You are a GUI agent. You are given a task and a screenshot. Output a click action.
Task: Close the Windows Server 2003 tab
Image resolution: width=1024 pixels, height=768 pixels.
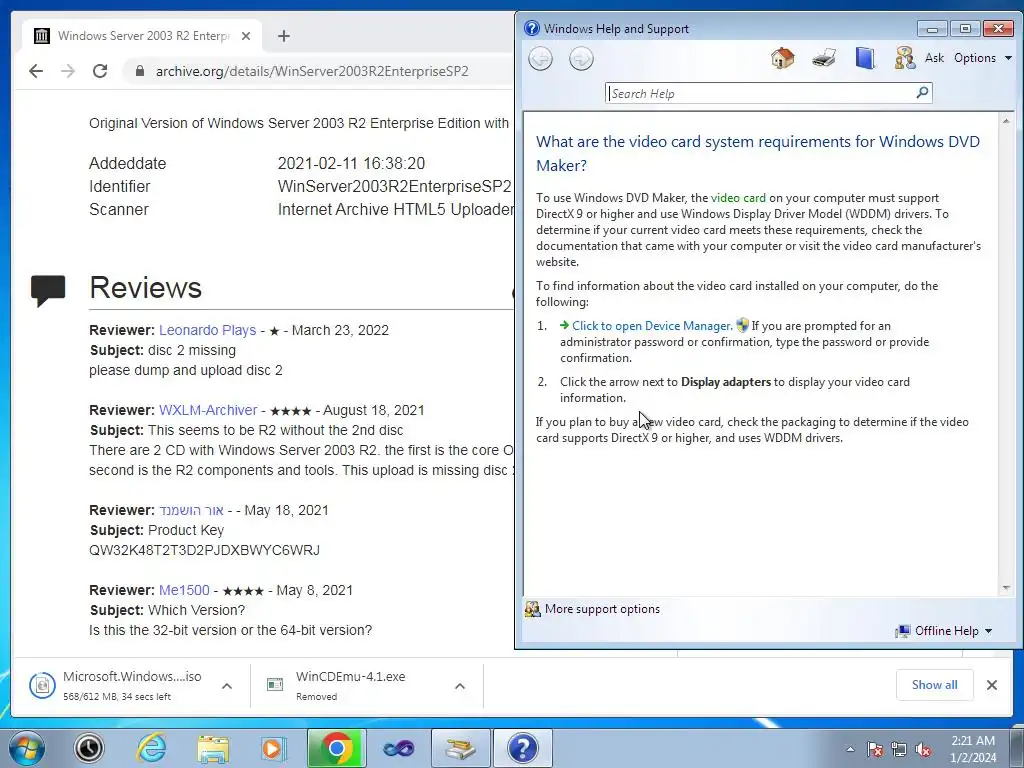coord(246,36)
